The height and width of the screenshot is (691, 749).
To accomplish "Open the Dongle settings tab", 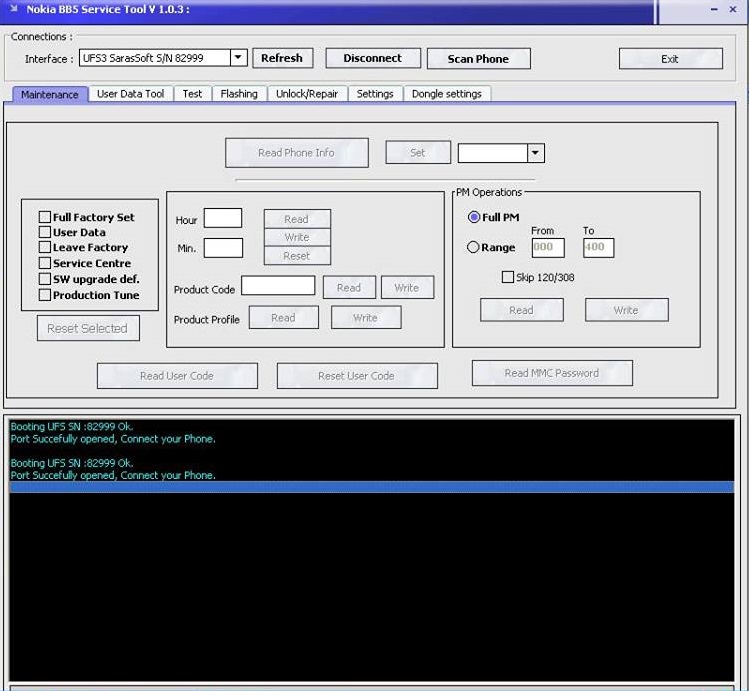I will pyautogui.click(x=447, y=94).
